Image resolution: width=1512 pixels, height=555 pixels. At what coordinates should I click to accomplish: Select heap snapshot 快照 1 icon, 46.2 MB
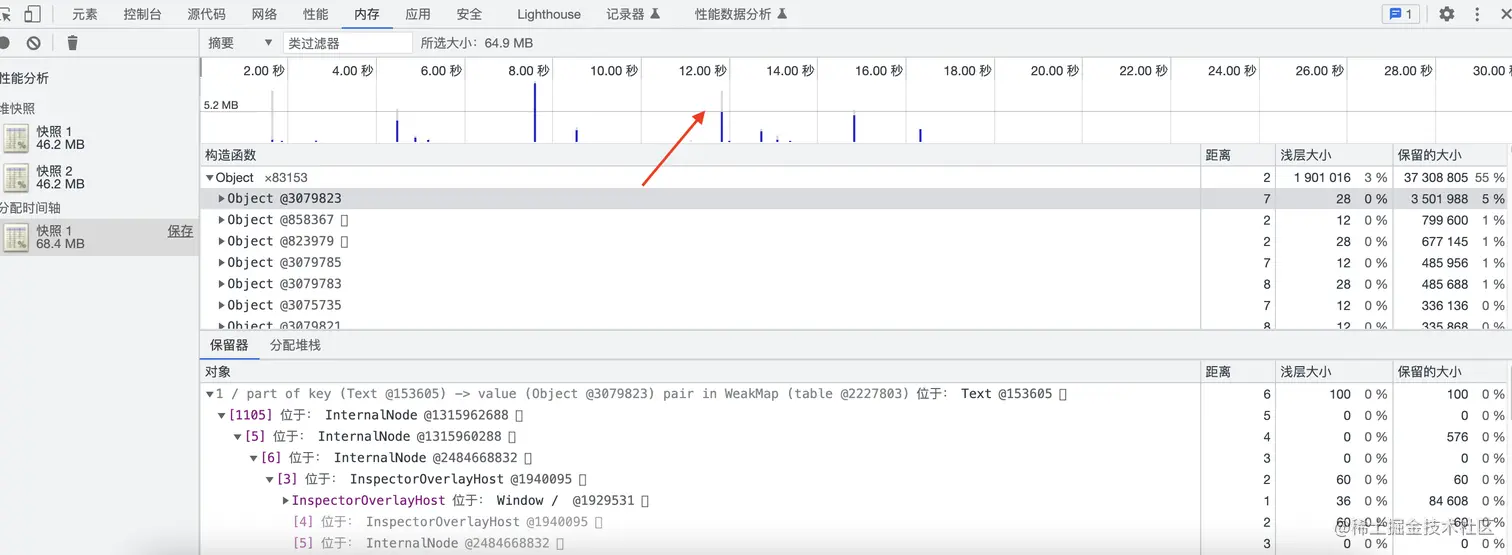16,138
